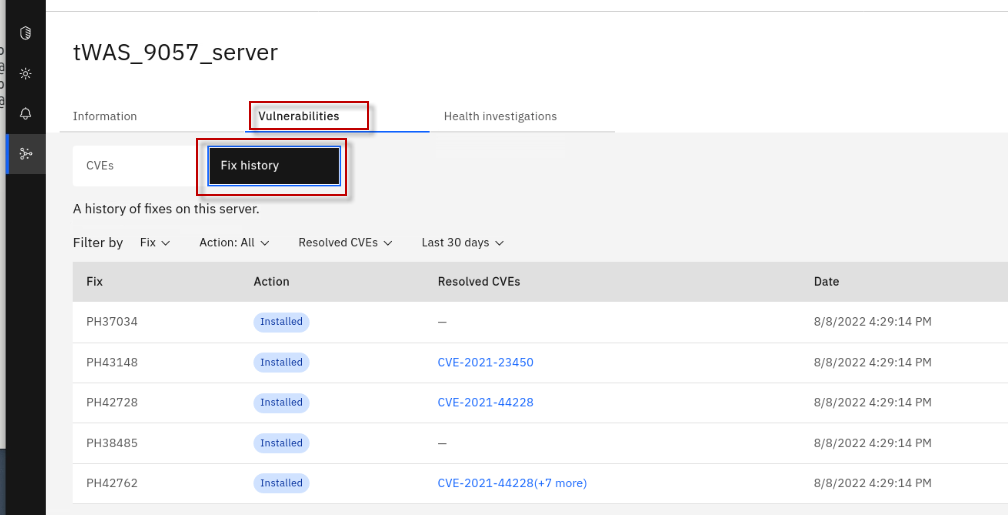Image resolution: width=1008 pixels, height=515 pixels.
Task: Select the Fix history view
Action: (273, 166)
